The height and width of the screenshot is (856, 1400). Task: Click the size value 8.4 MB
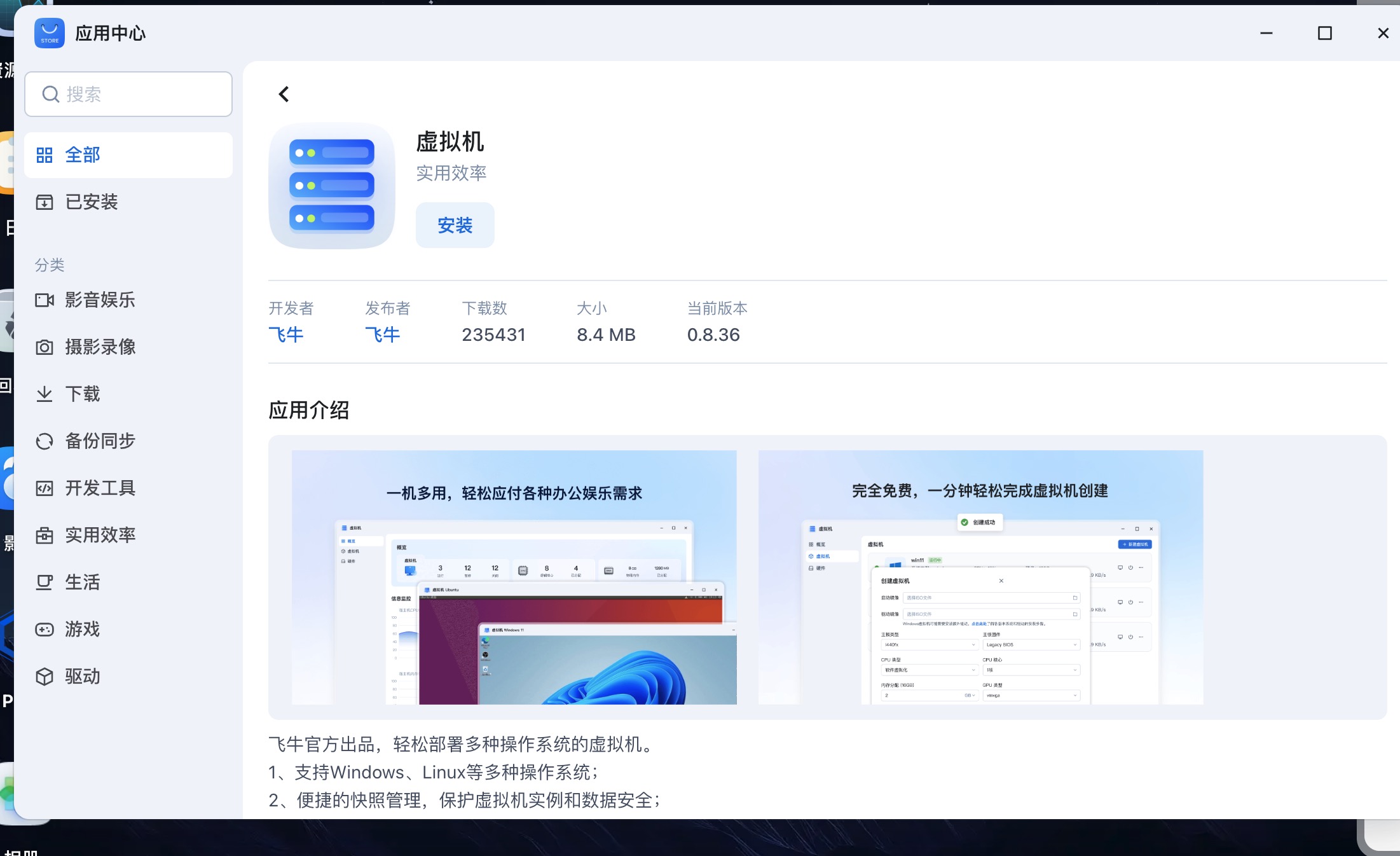(606, 335)
